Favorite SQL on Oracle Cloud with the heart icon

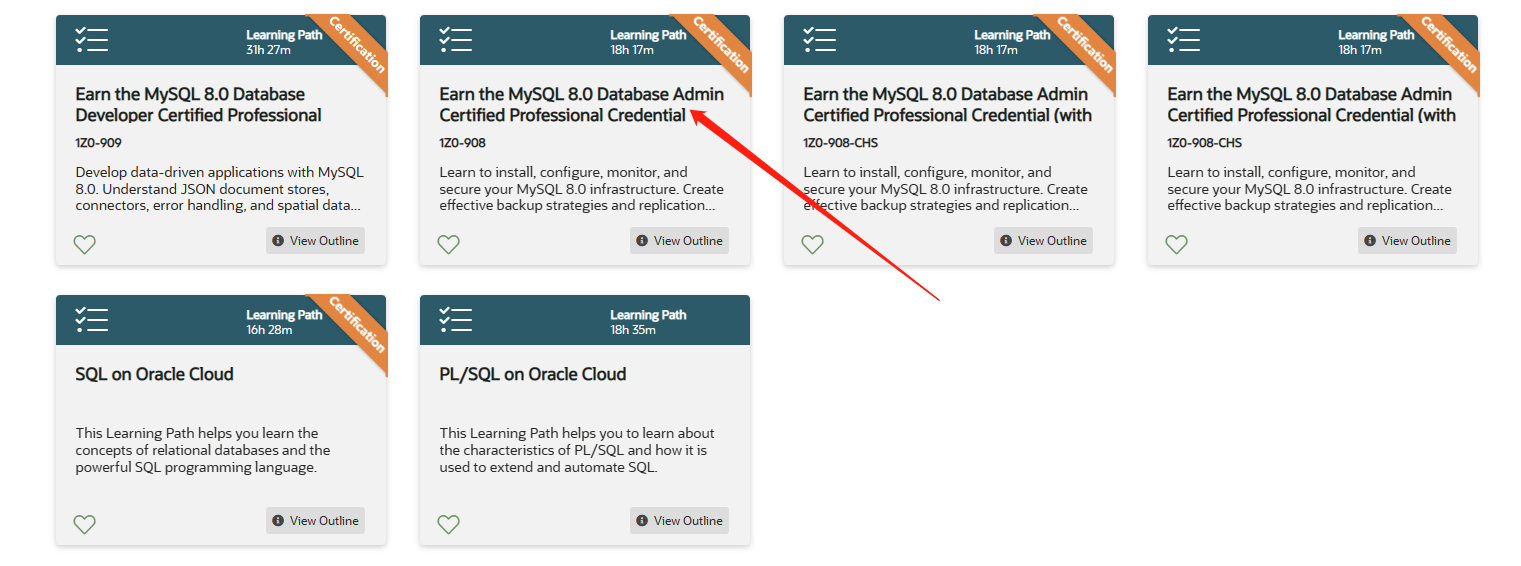point(85,523)
